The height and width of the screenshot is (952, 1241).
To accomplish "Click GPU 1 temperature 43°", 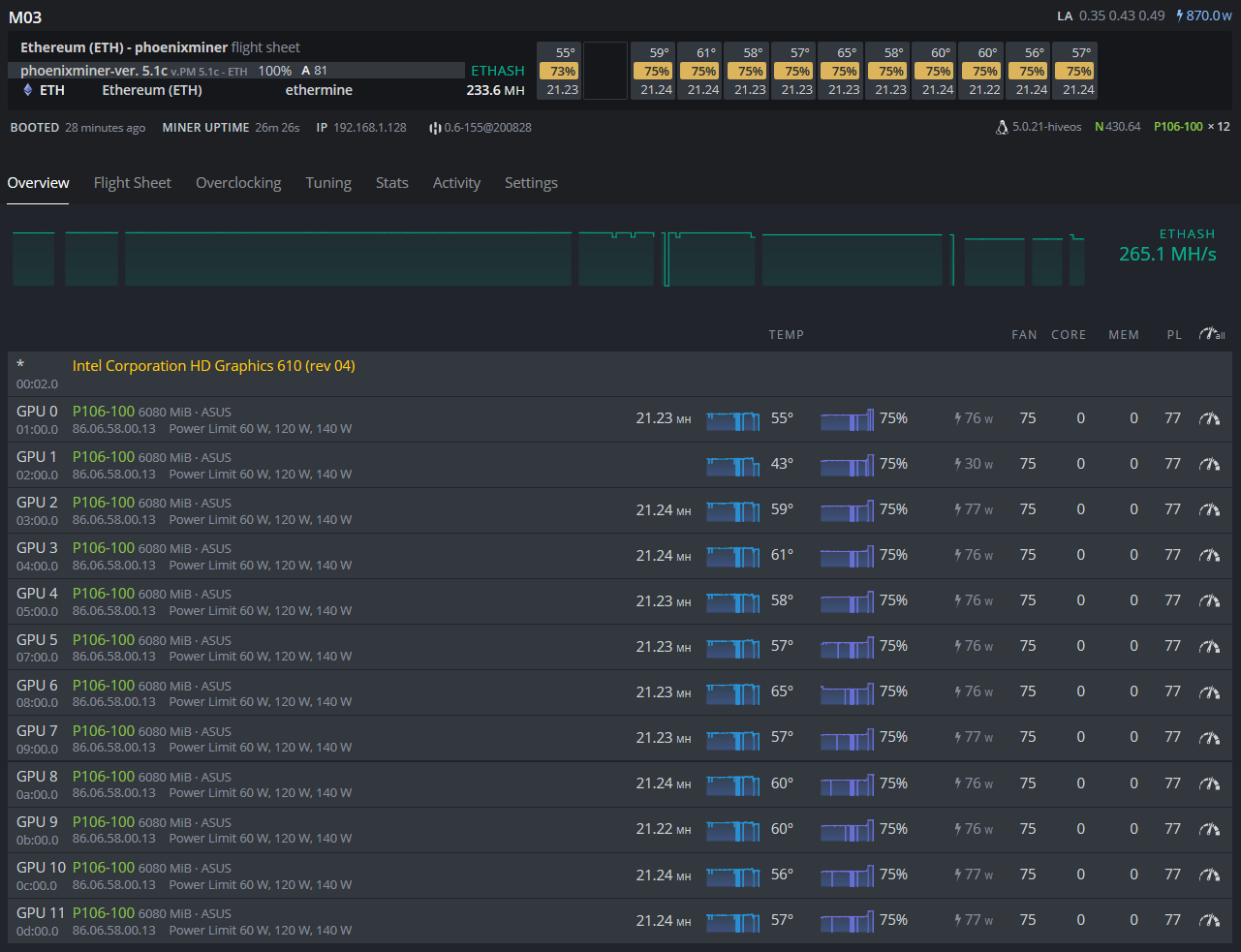I will pos(782,464).
